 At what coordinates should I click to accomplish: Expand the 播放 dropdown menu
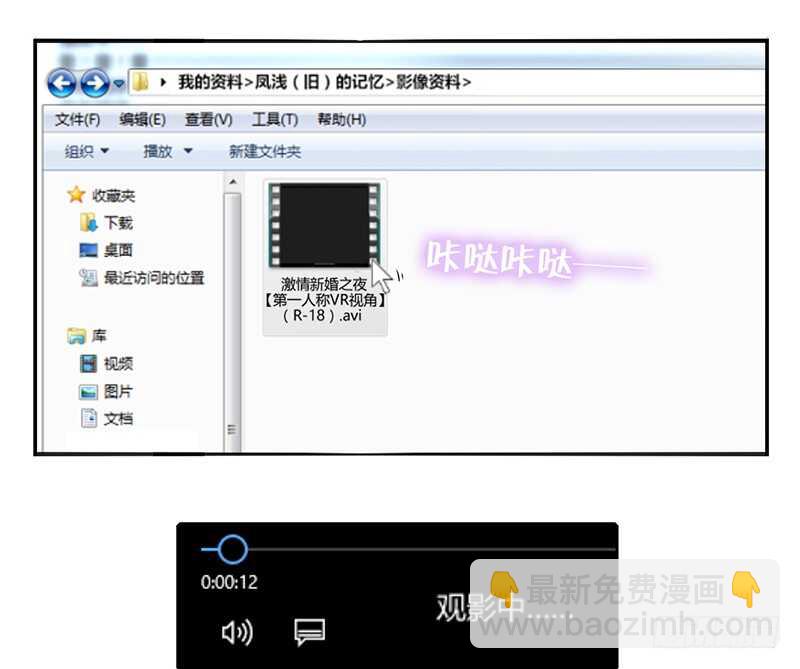point(167,151)
